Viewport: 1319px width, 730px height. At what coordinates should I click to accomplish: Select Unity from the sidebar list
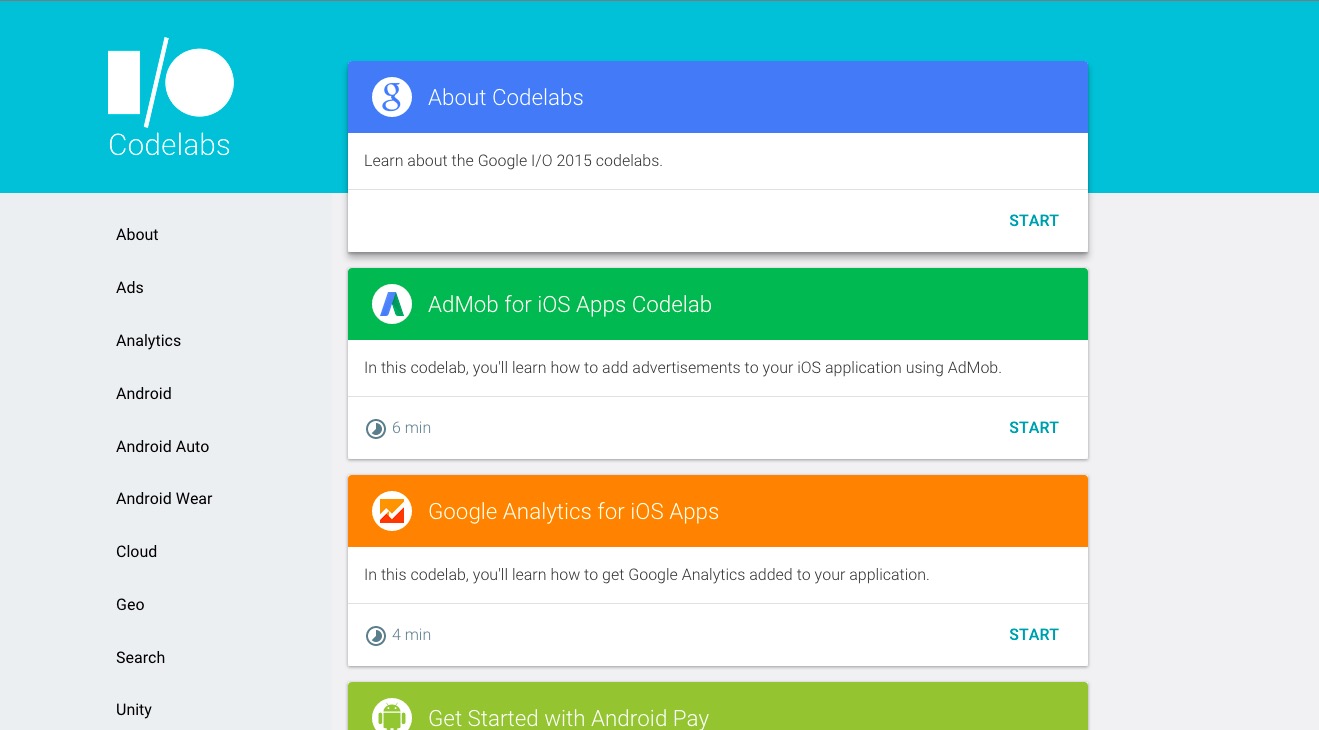tap(134, 710)
